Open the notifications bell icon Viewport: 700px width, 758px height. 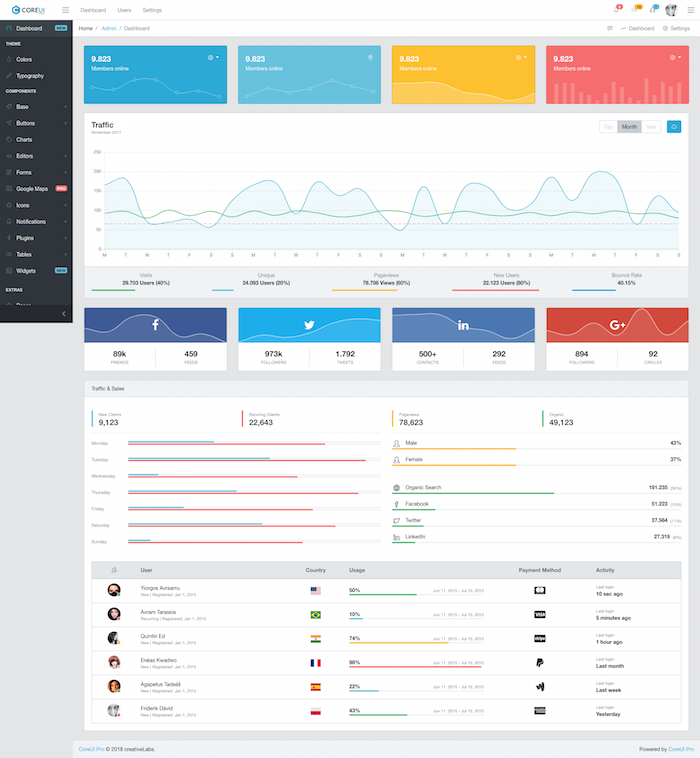[x=616, y=10]
